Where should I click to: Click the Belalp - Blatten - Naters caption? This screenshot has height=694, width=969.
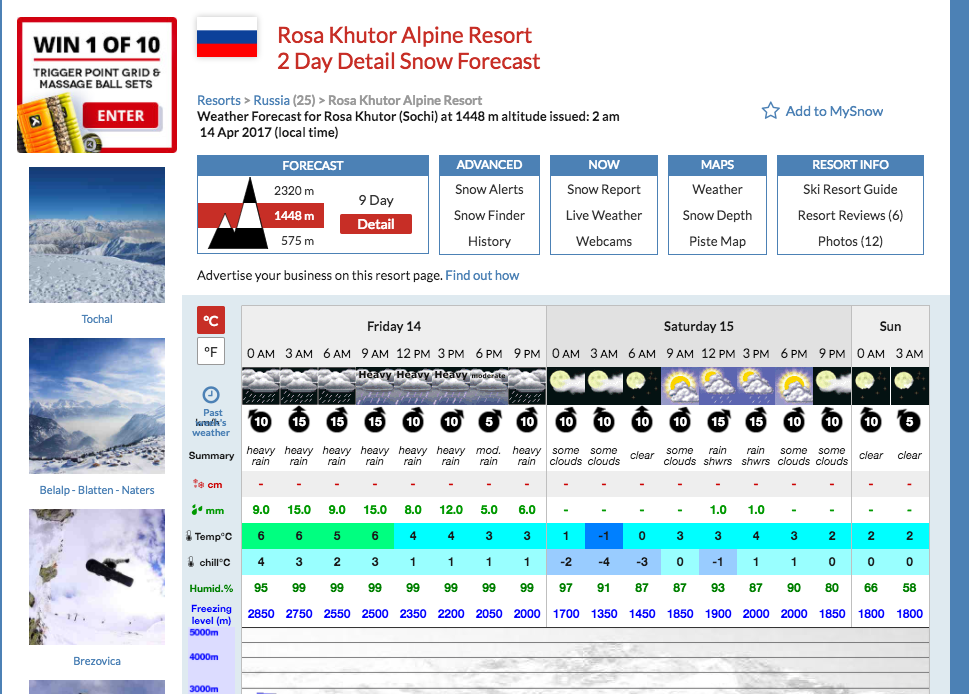[x=97, y=490]
